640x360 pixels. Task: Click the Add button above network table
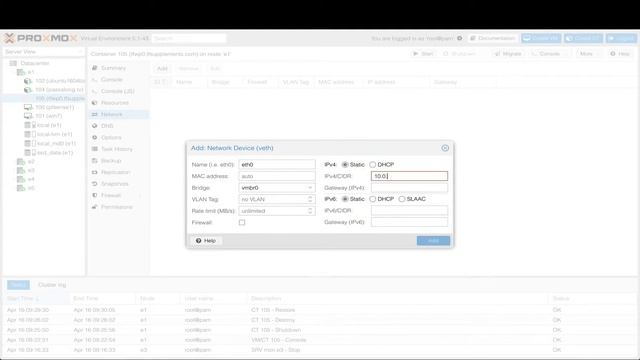pyautogui.click(x=162, y=69)
